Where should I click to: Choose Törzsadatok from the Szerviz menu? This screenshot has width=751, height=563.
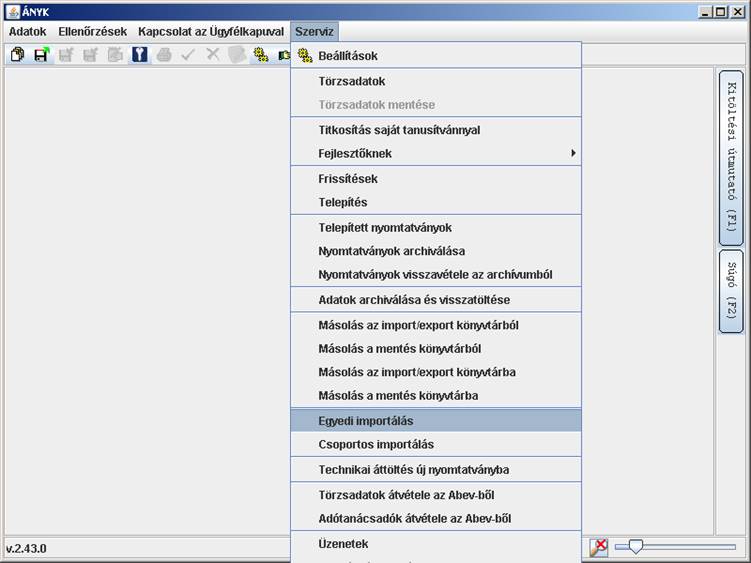pos(436,81)
